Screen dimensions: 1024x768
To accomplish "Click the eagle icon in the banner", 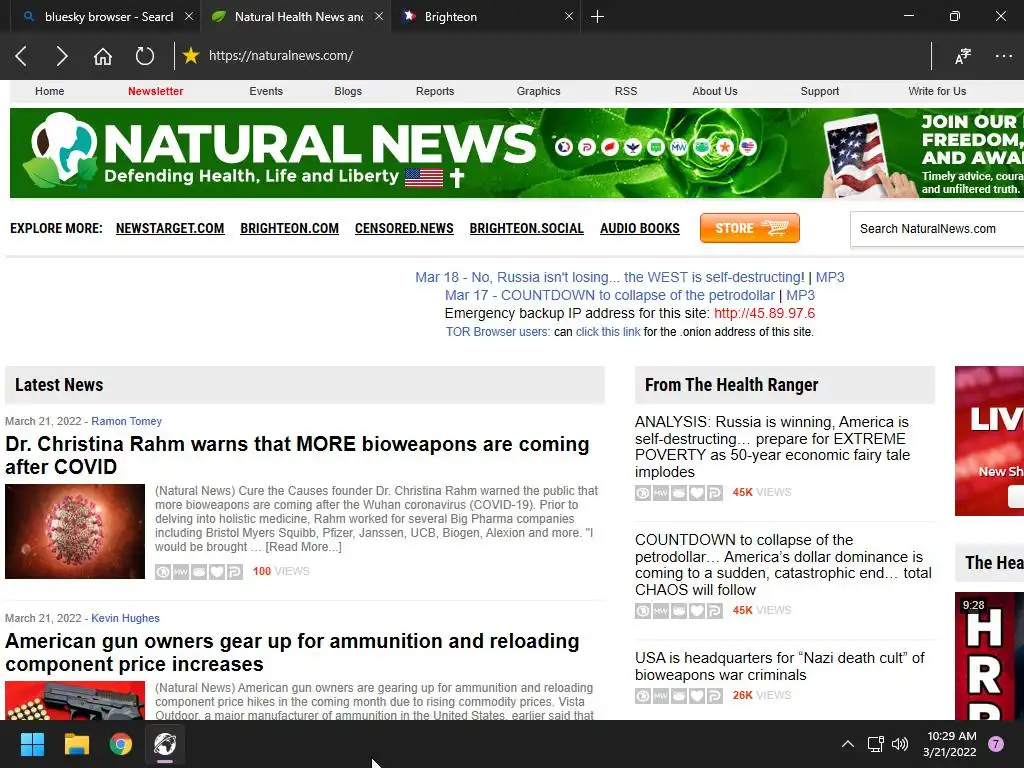I will point(633,148).
